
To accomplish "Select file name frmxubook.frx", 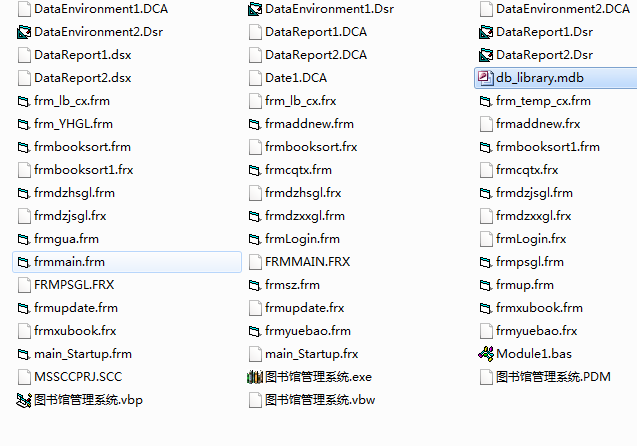I will 75,331.
